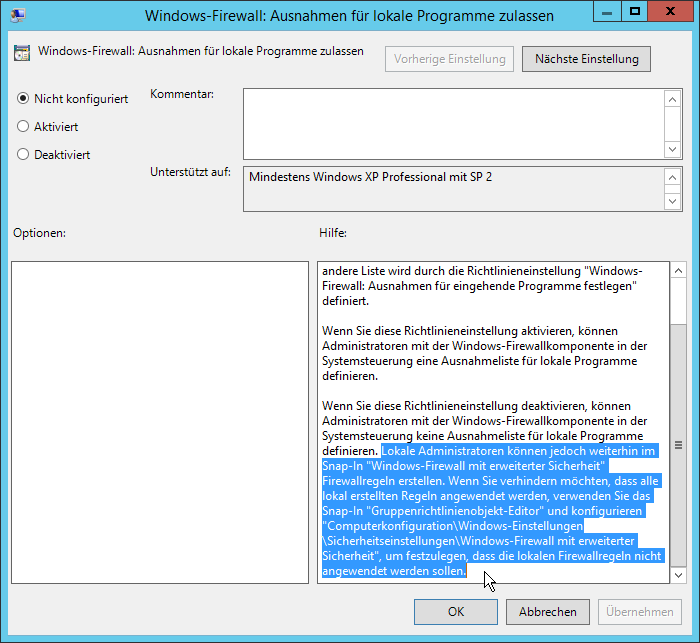Maximize the policy dialog window
Image resolution: width=700 pixels, height=643 pixels.
634,12
